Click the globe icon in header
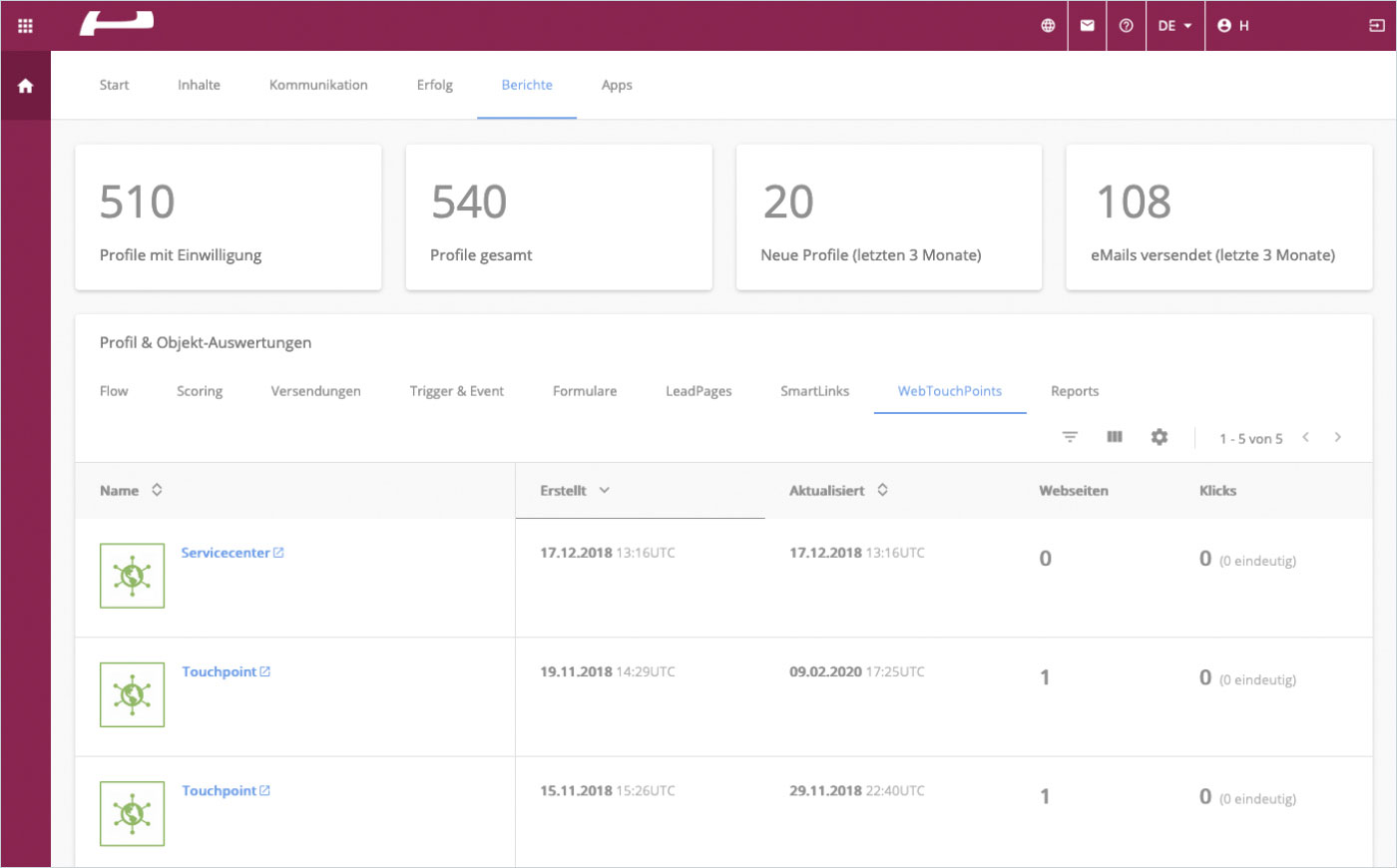The height and width of the screenshot is (868, 1397). (x=1048, y=26)
